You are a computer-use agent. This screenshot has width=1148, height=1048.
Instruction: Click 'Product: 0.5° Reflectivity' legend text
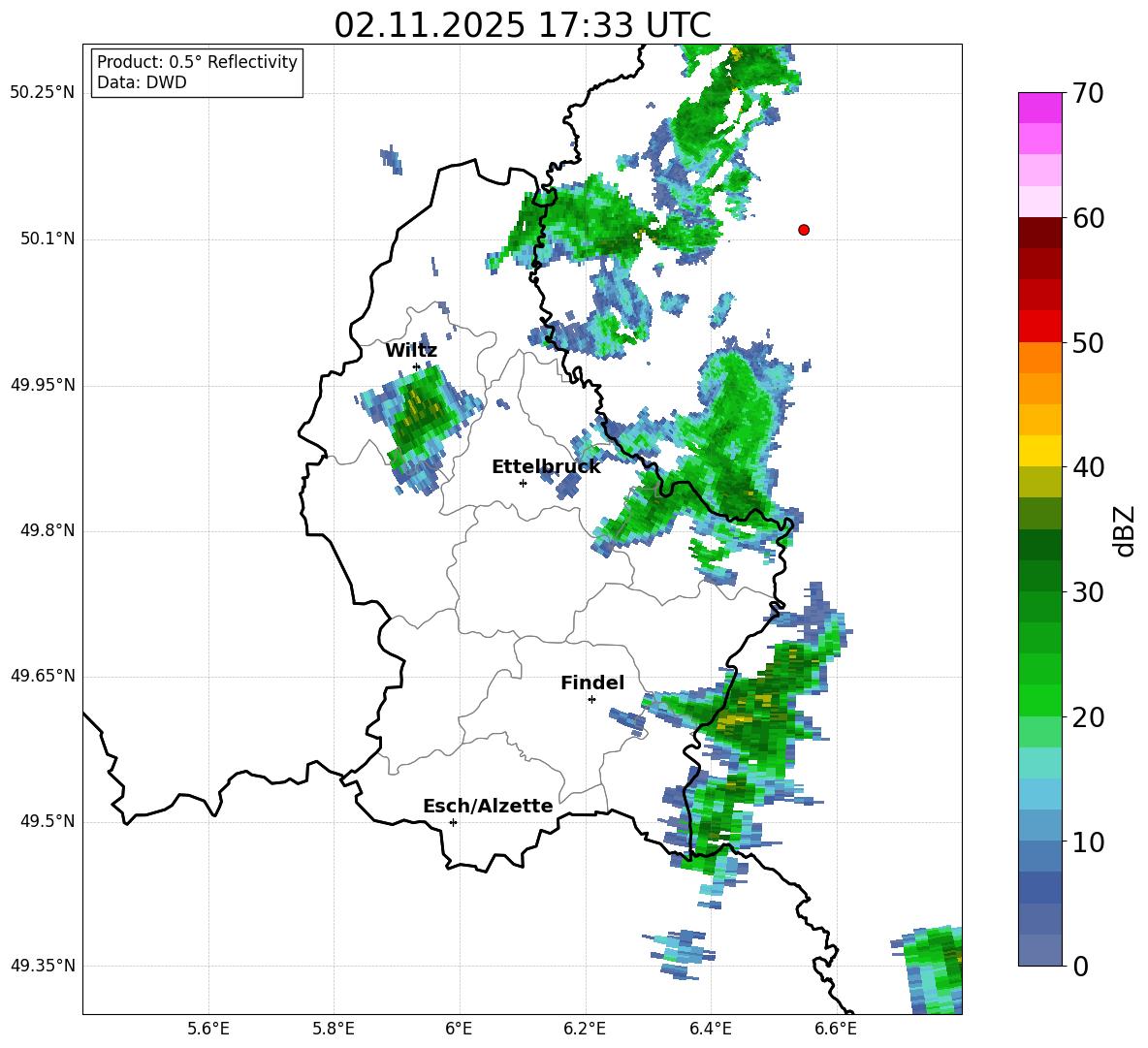coord(197,62)
